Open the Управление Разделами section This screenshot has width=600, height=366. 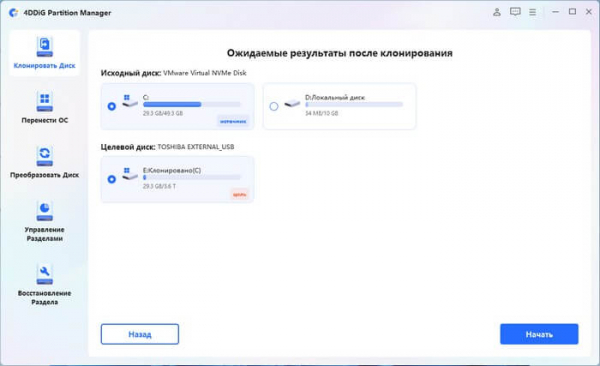(x=44, y=221)
